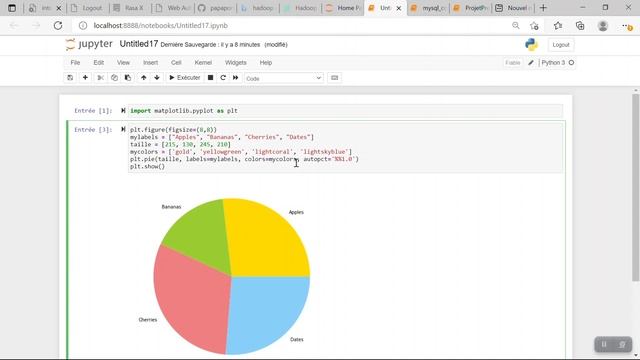The width and height of the screenshot is (640, 360).
Task: Open the browser Favorites list icon
Action: click(558, 25)
